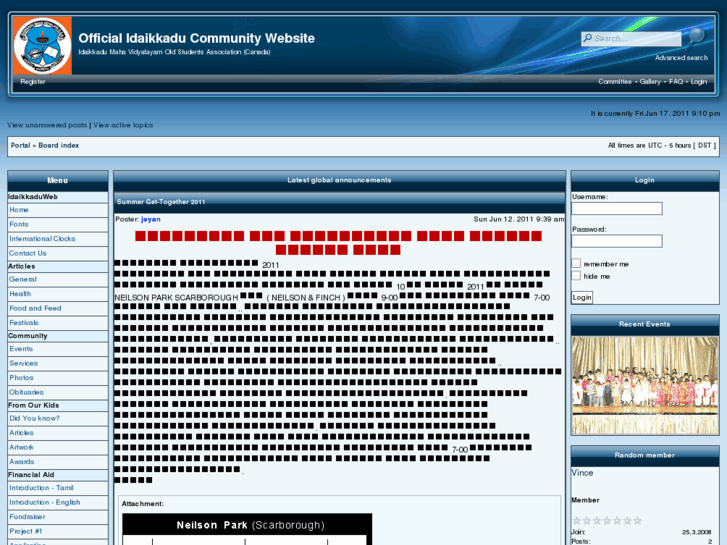
Task: Open Did You know? page
Action: coord(34,418)
